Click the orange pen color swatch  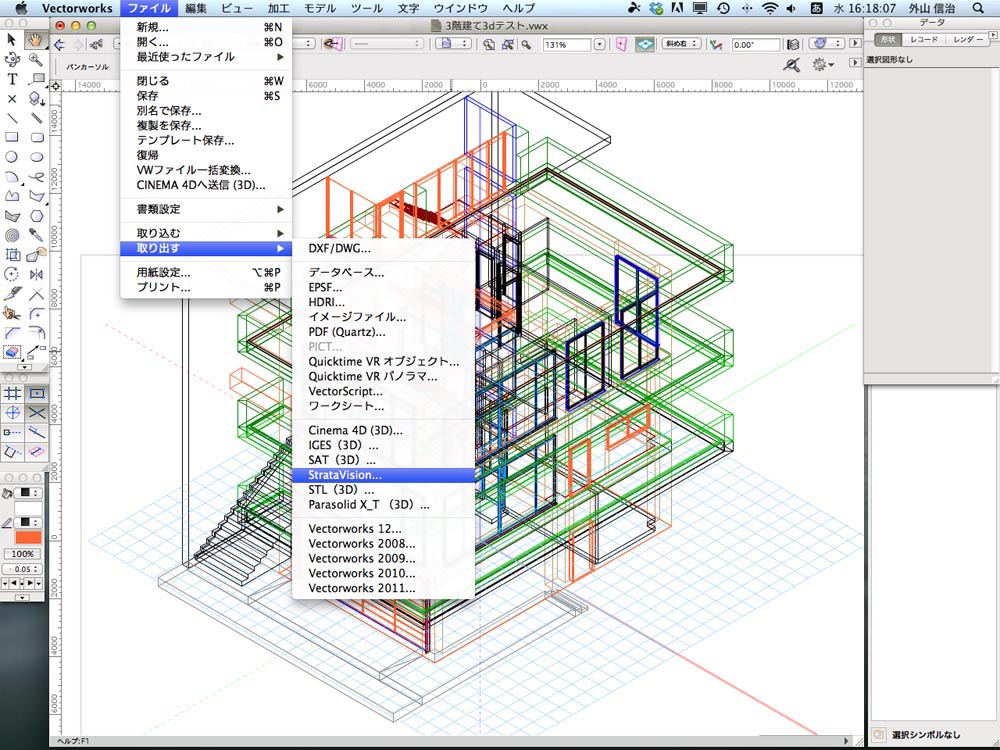29,538
